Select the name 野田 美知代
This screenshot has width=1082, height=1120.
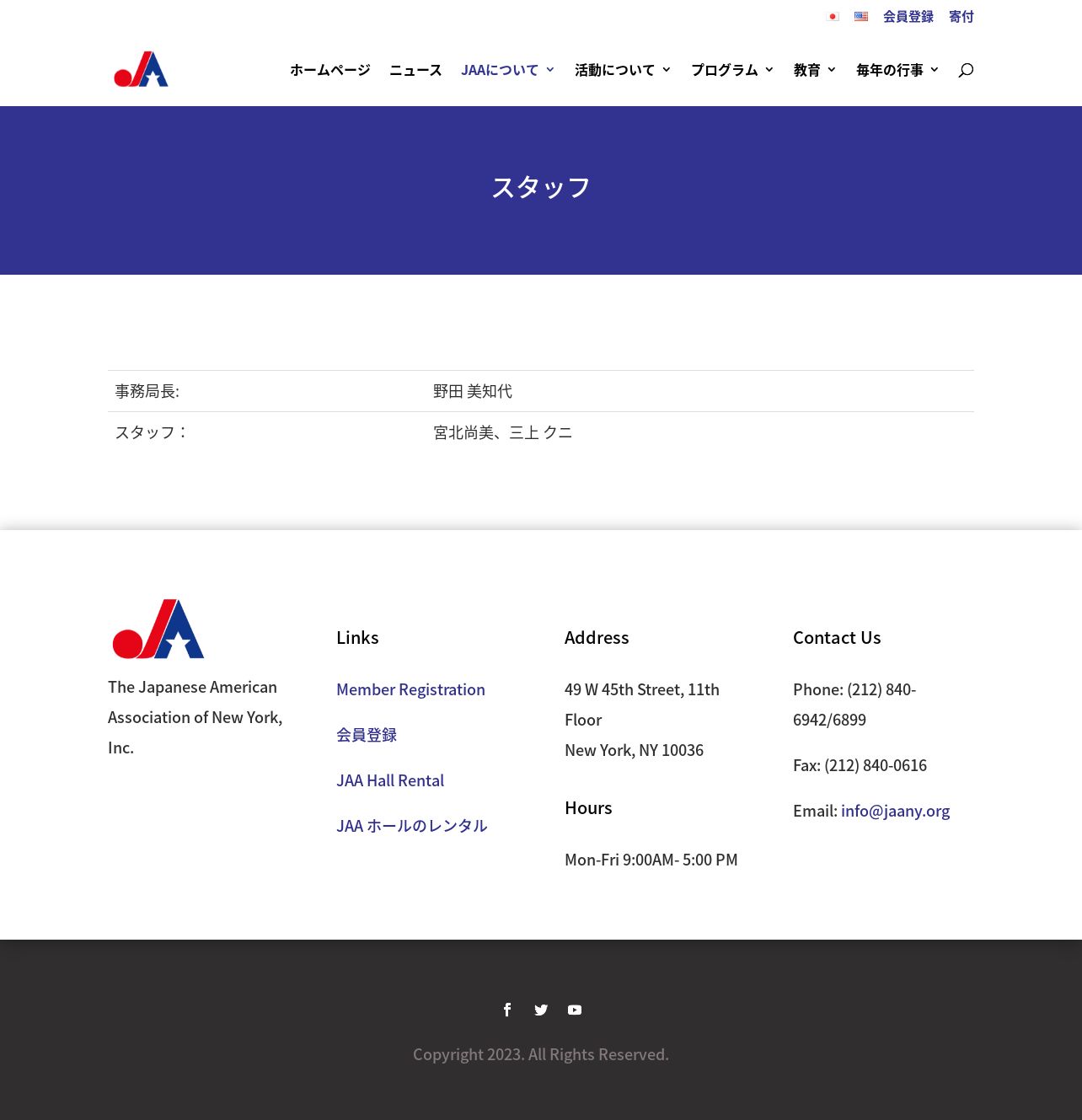pyautogui.click(x=473, y=391)
